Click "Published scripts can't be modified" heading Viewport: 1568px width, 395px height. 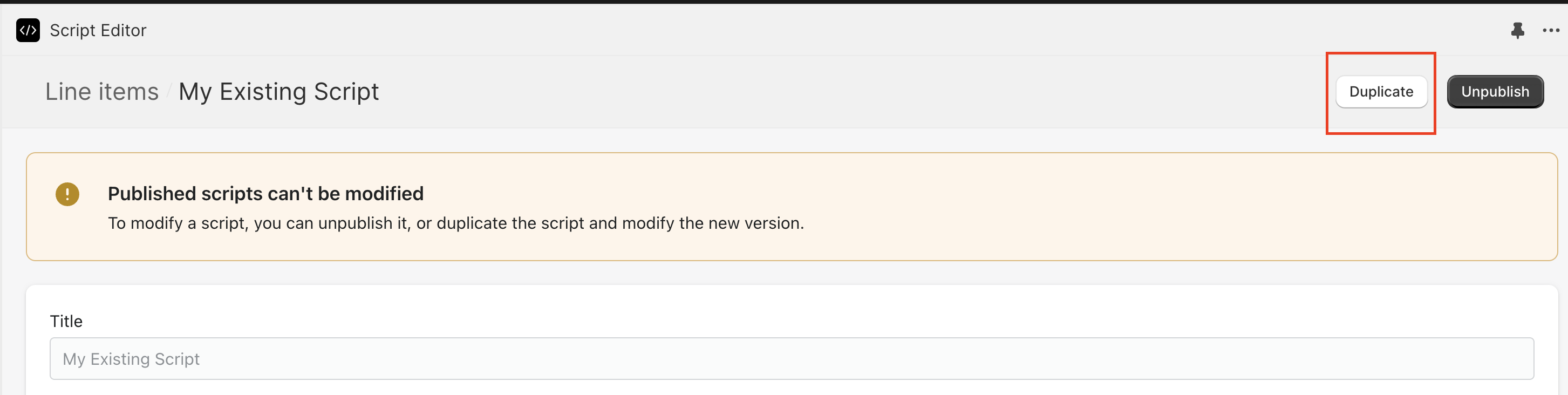[x=265, y=194]
